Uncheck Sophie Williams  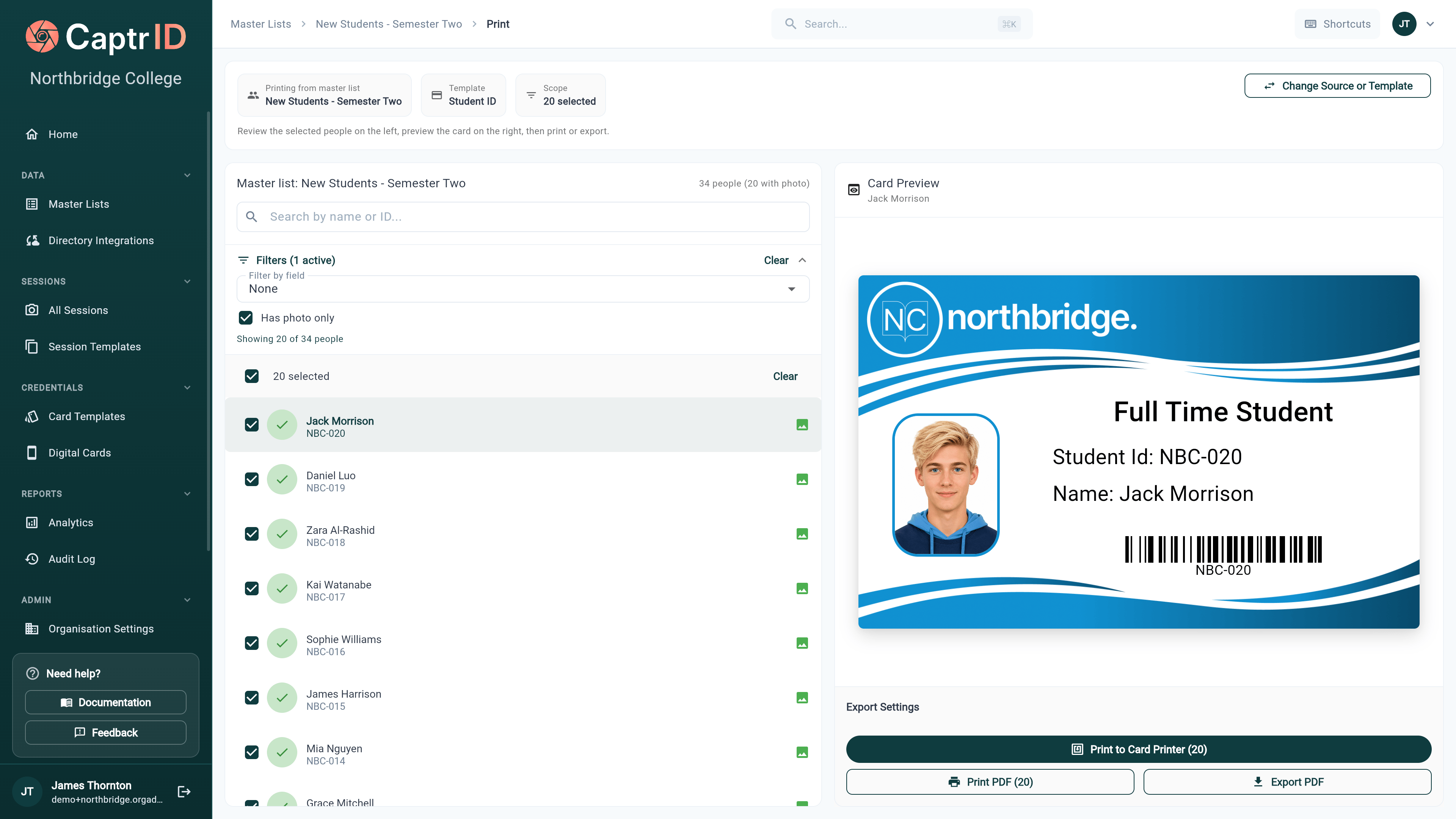[x=251, y=643]
